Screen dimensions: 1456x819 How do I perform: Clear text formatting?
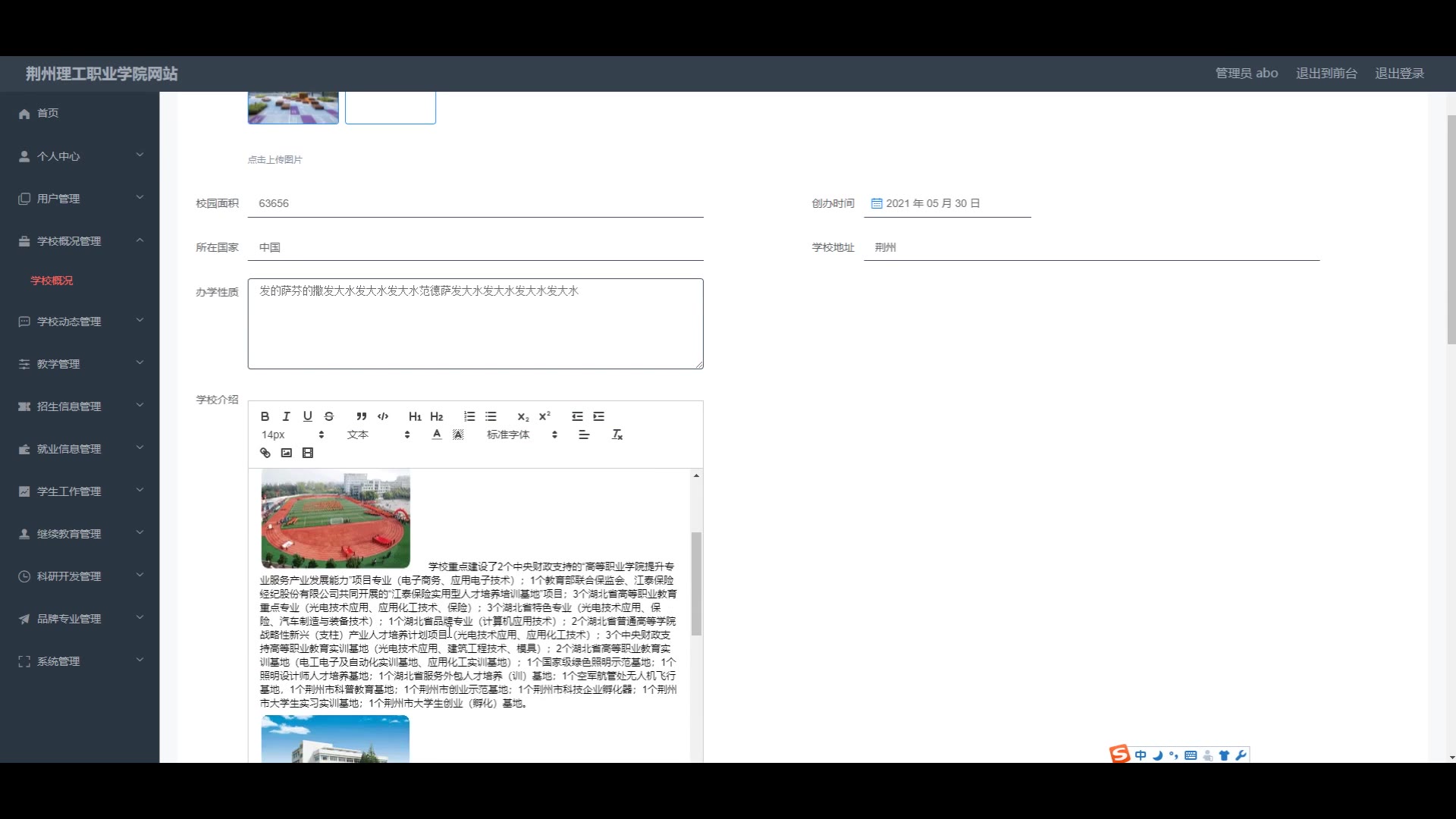pos(617,435)
